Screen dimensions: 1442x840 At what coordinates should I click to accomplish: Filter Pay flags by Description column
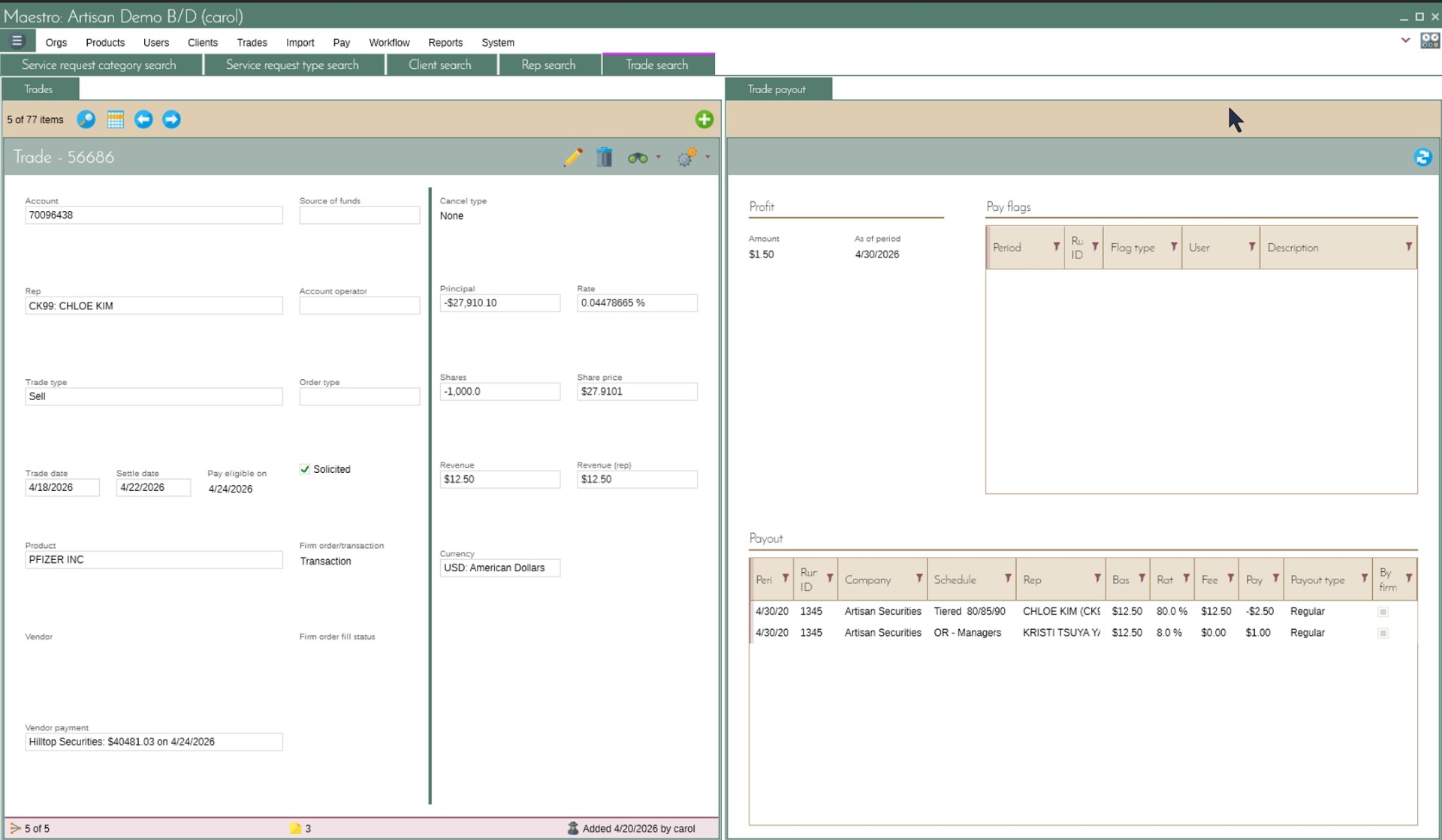pyautogui.click(x=1408, y=246)
